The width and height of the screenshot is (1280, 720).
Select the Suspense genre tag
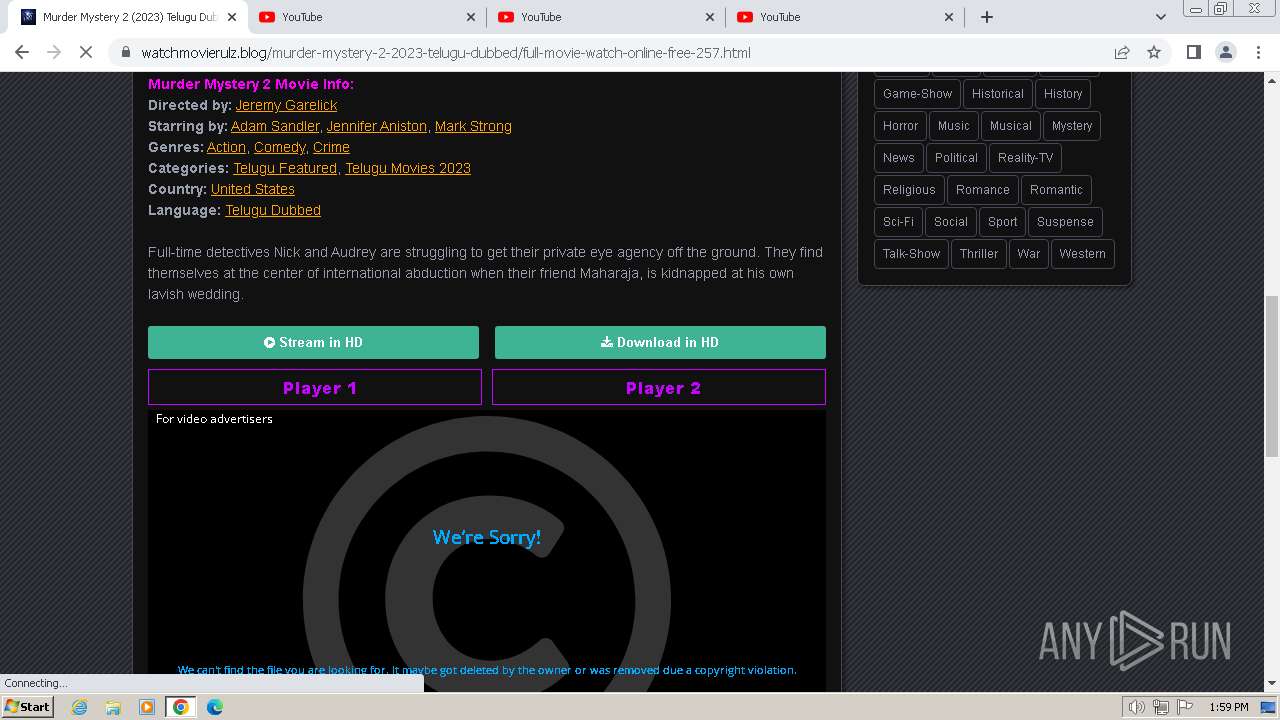point(1065,222)
